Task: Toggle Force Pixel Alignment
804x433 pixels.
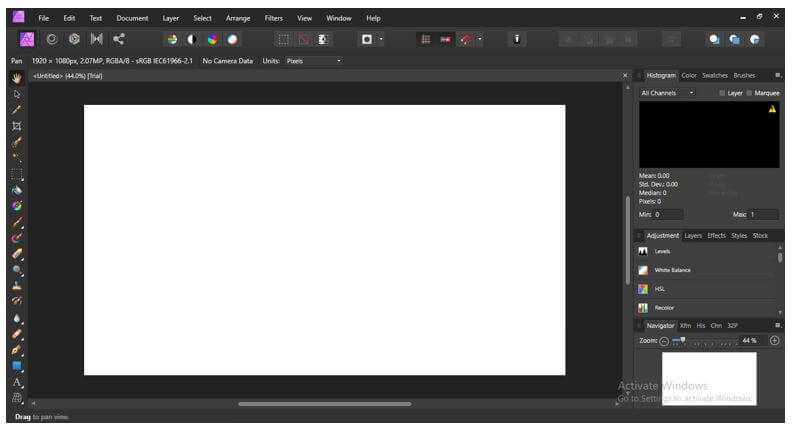Action: click(x=446, y=40)
